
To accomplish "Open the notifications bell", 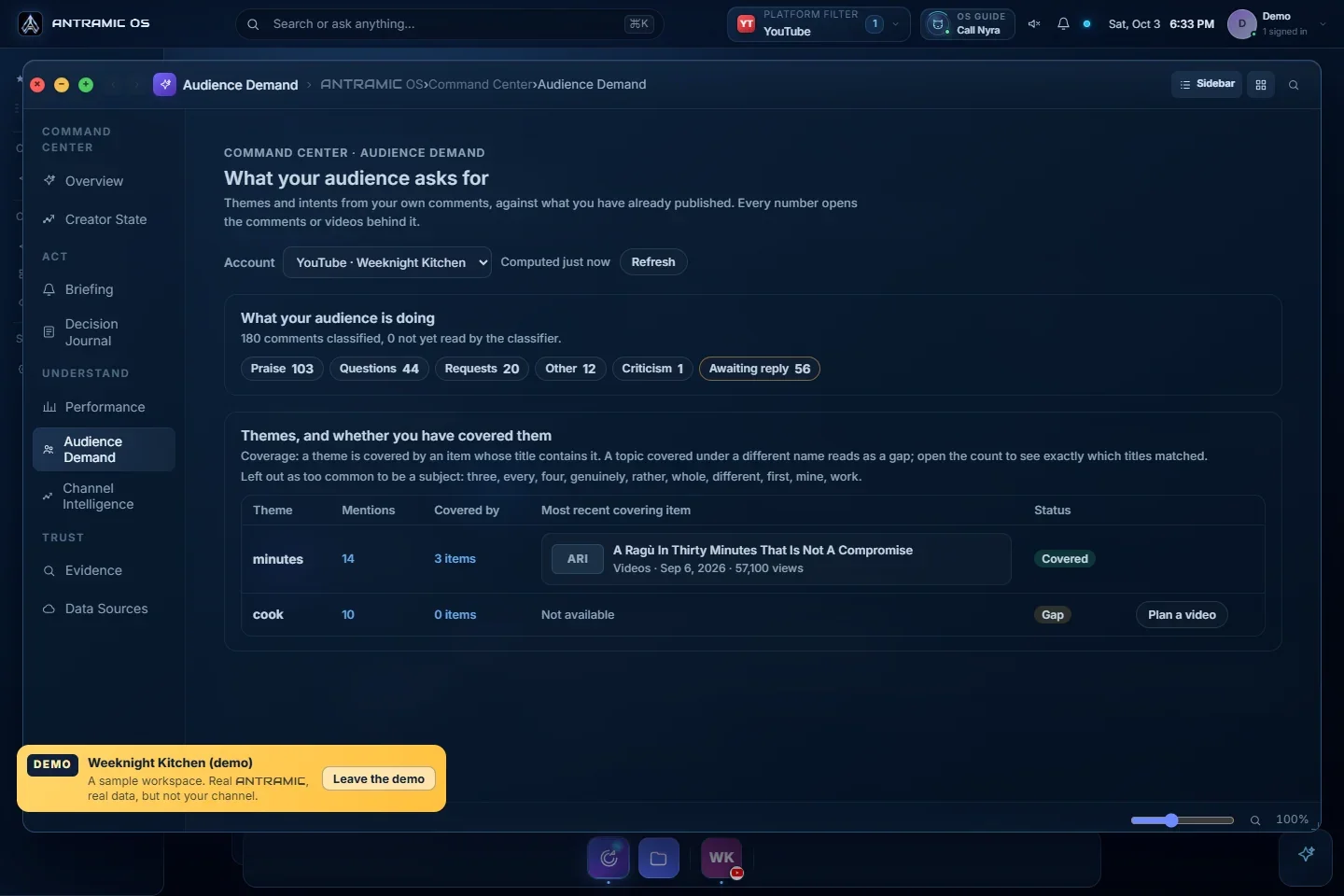I will 1063,24.
